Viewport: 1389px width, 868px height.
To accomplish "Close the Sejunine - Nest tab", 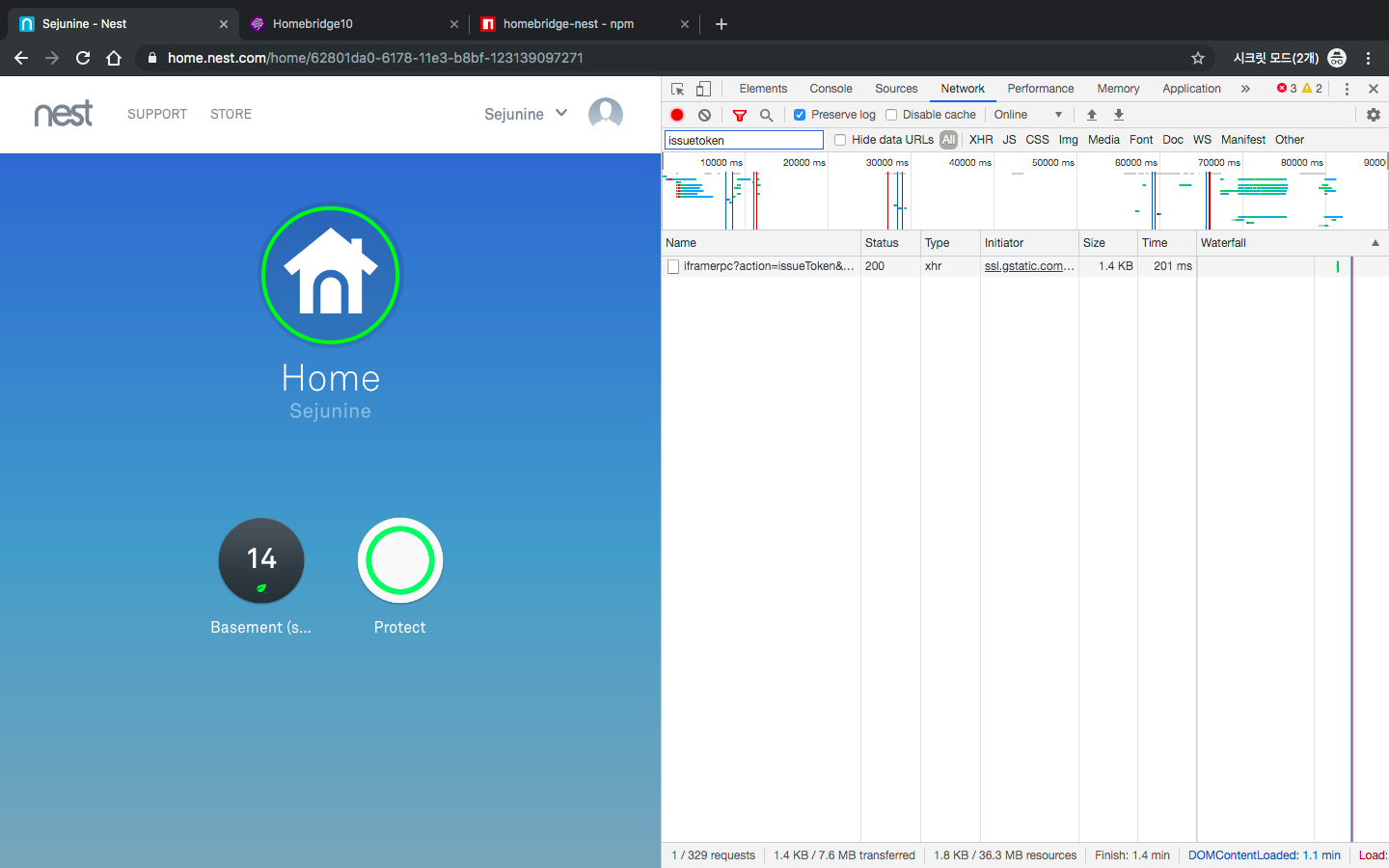I will click(x=224, y=24).
